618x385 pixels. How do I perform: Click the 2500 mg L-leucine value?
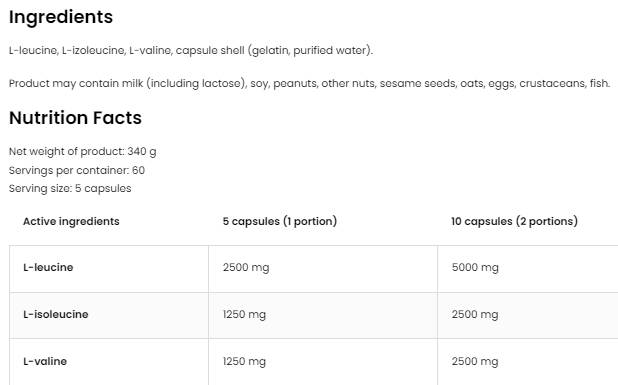tap(246, 268)
